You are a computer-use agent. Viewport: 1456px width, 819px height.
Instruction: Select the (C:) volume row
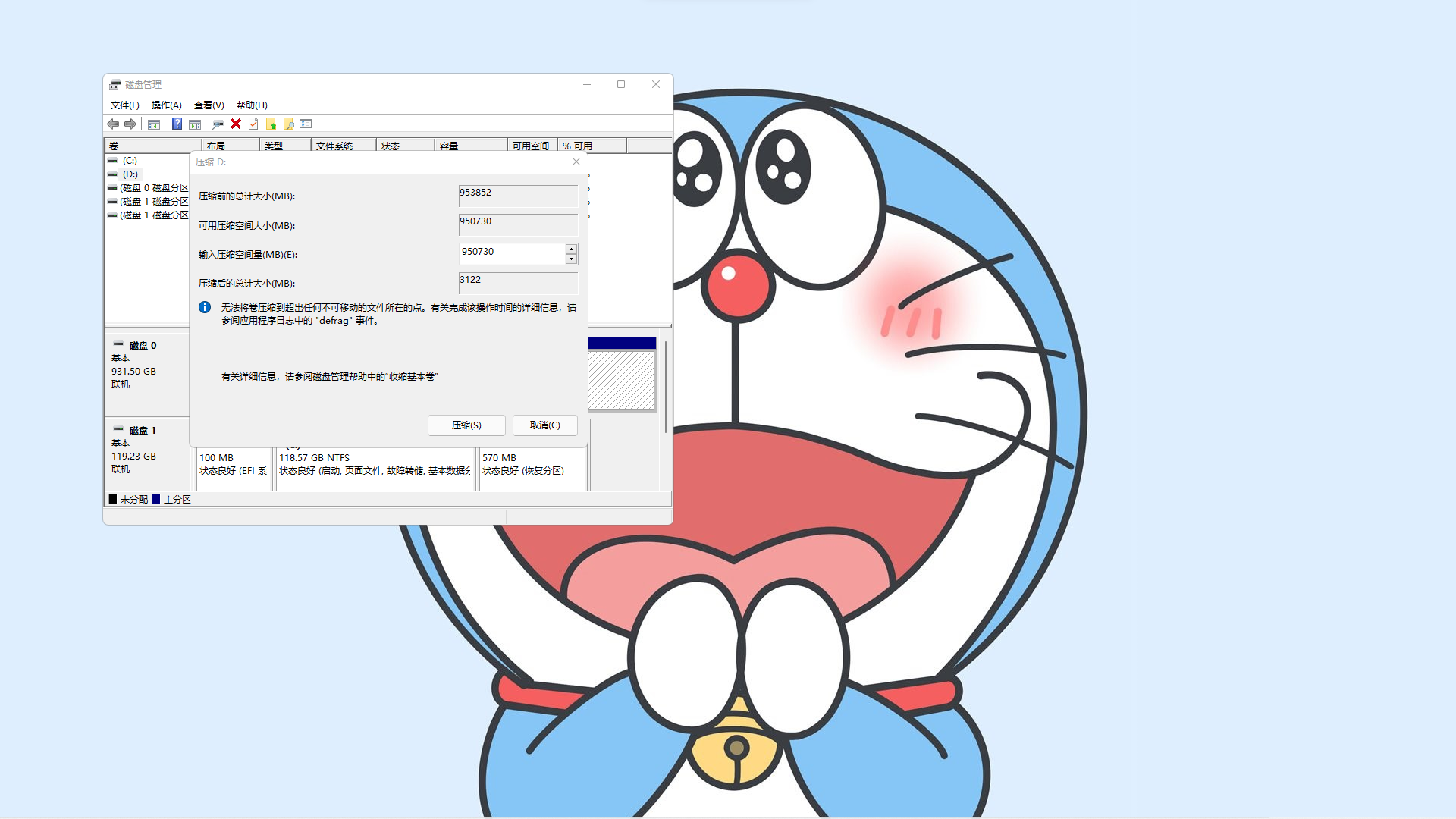click(x=130, y=161)
